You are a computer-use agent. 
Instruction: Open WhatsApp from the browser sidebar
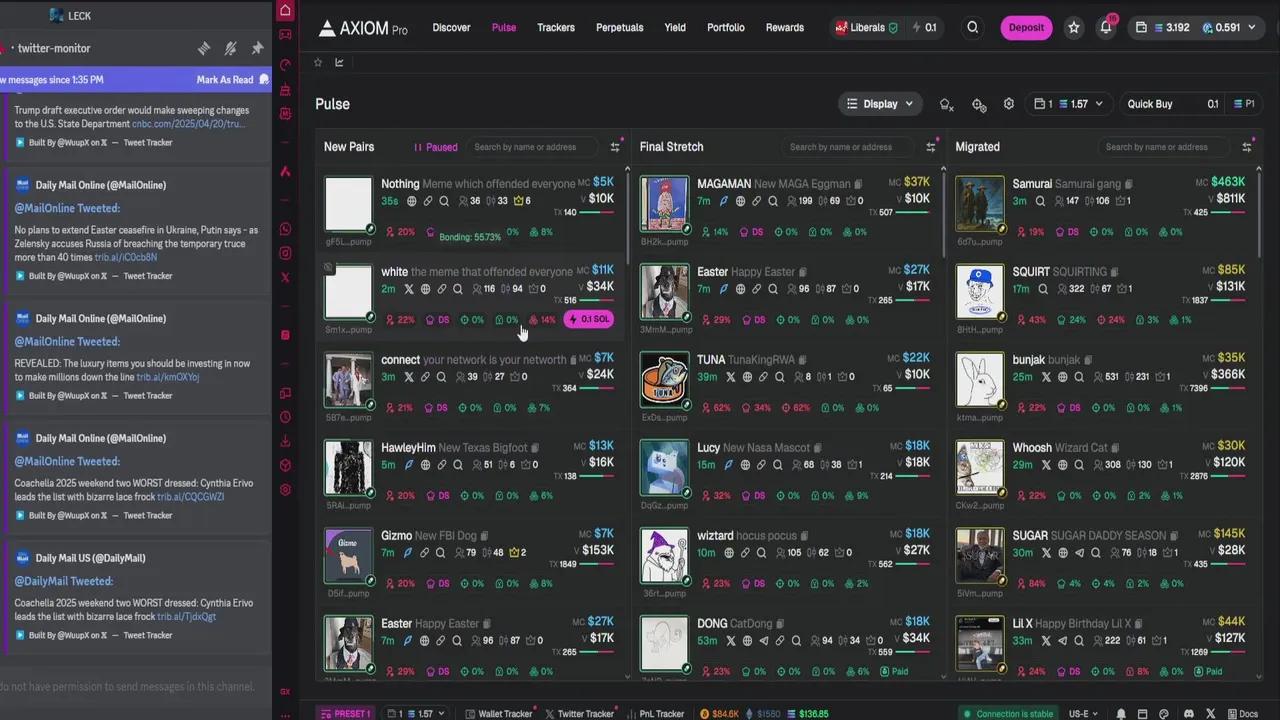tap(285, 229)
